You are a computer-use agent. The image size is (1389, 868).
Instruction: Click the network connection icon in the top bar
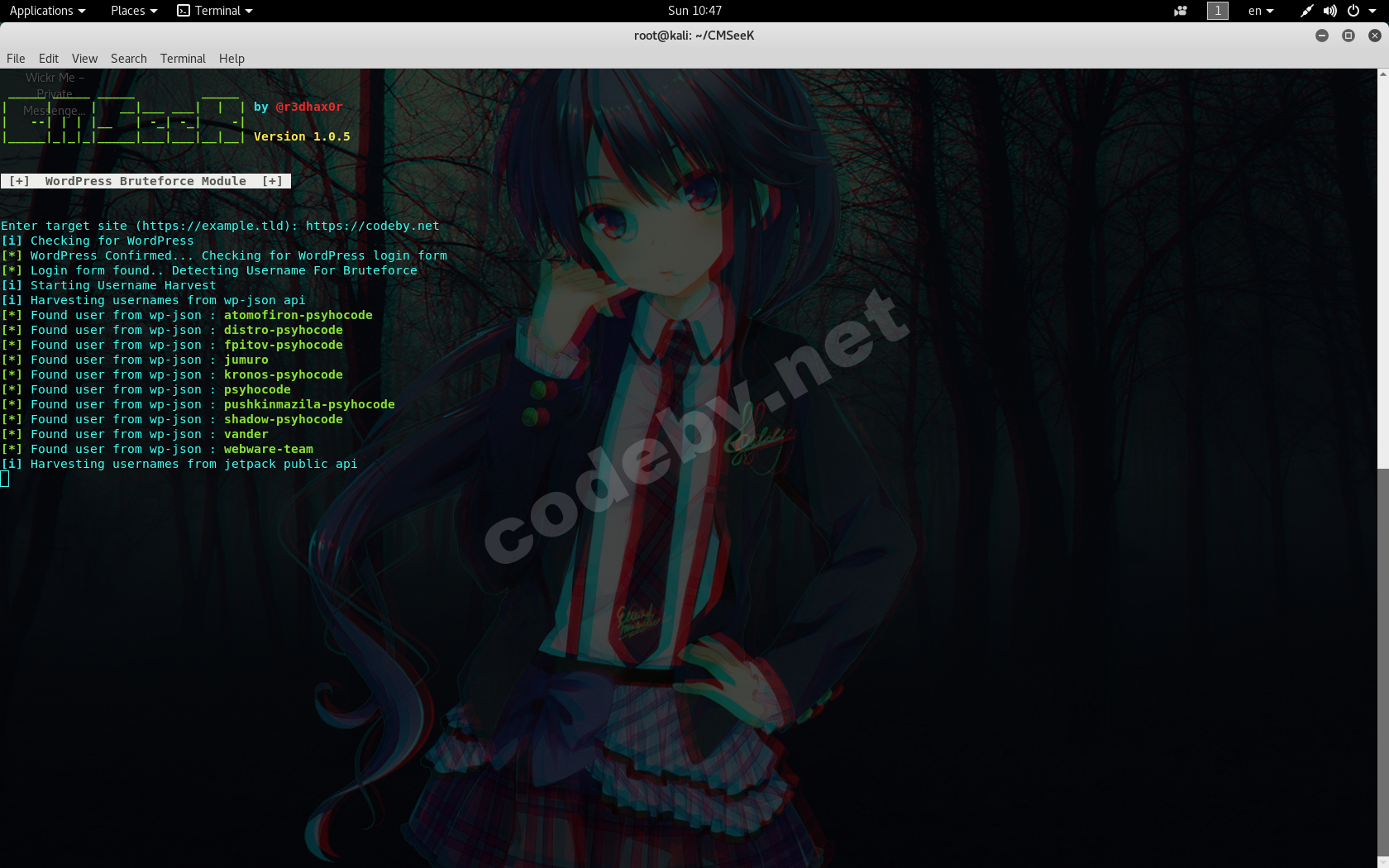coord(1306,11)
